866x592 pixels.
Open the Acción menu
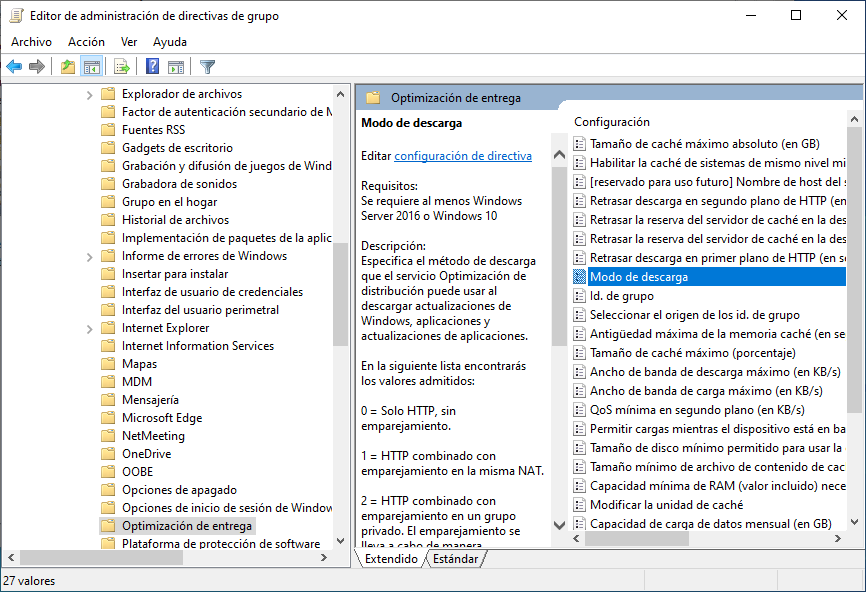[x=86, y=42]
